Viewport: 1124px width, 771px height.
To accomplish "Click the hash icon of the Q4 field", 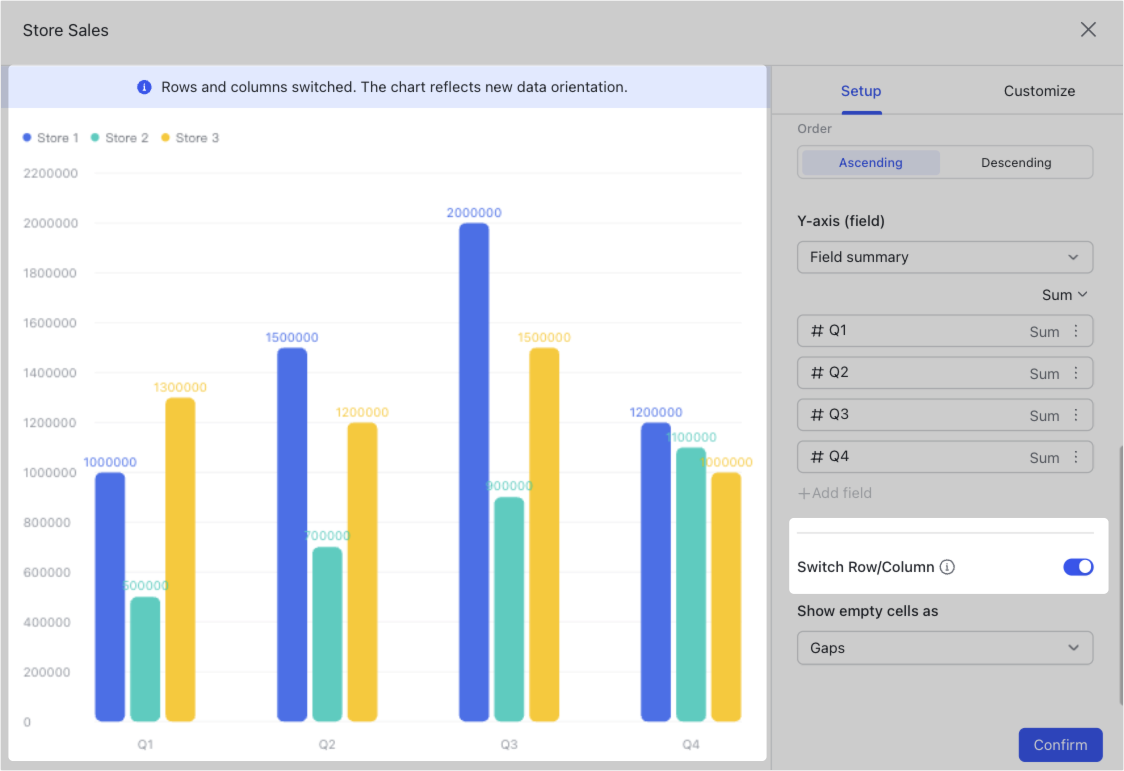I will click(x=816, y=456).
